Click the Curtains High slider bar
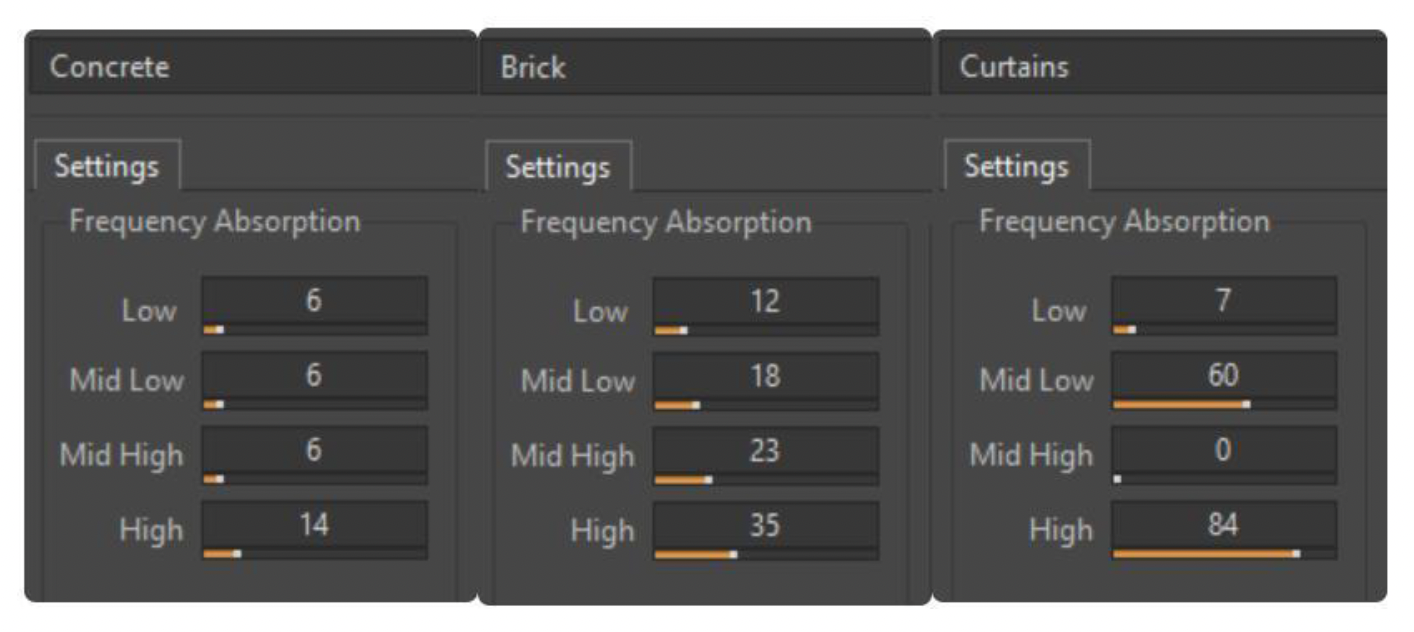This screenshot has height=632, width=1414. pyautogui.click(x=1223, y=553)
